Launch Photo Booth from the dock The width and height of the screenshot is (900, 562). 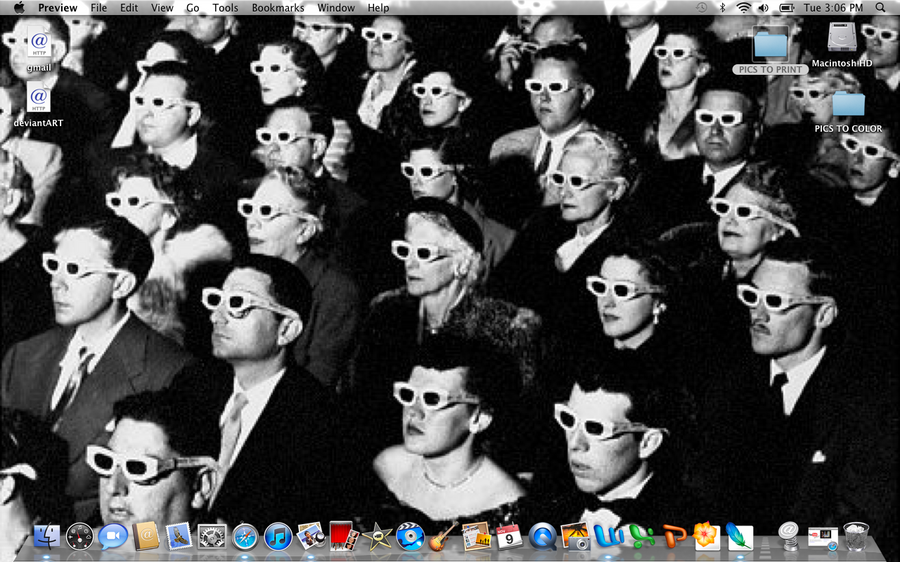344,537
